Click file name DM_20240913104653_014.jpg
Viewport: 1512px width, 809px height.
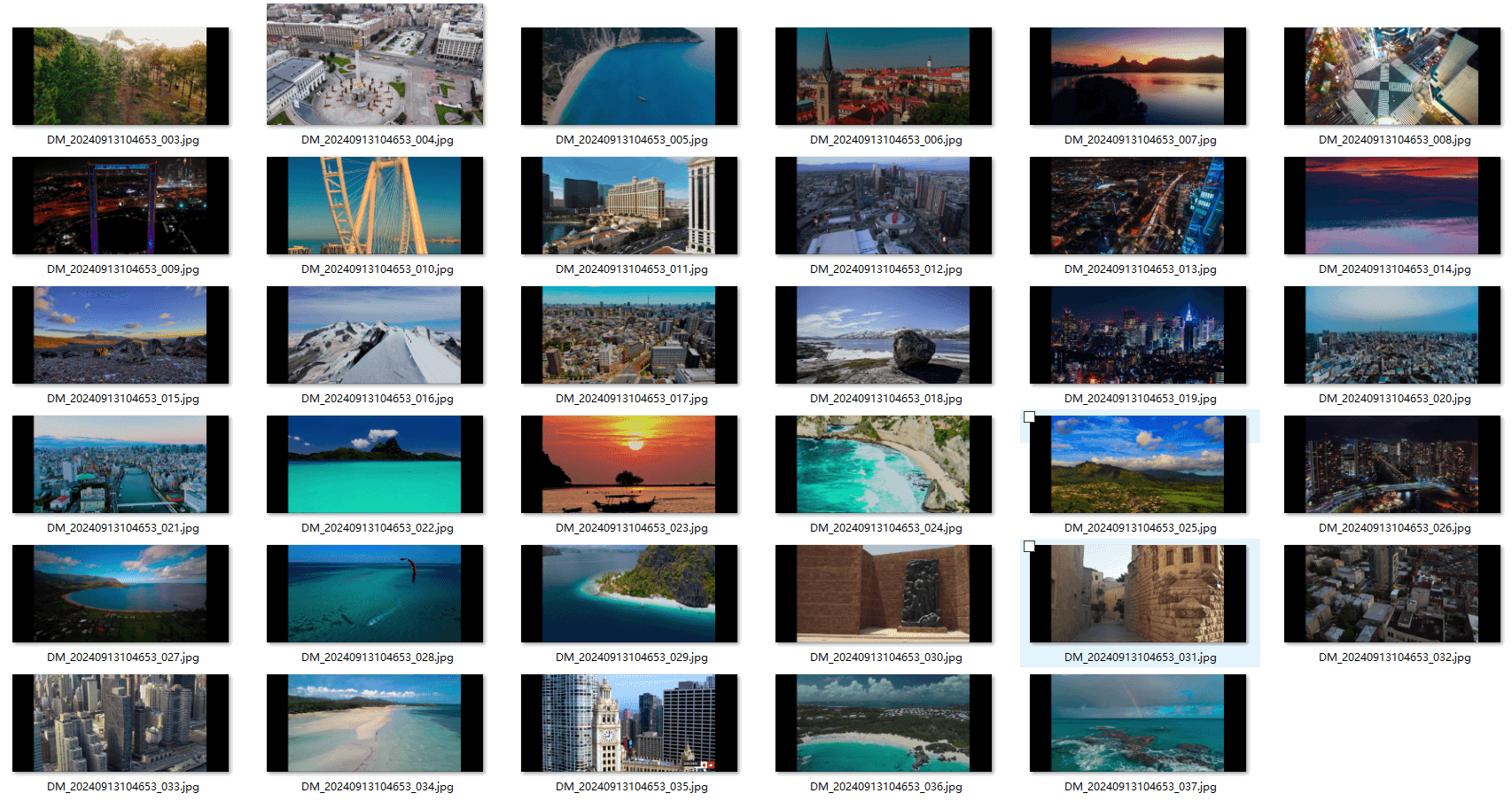(1395, 269)
